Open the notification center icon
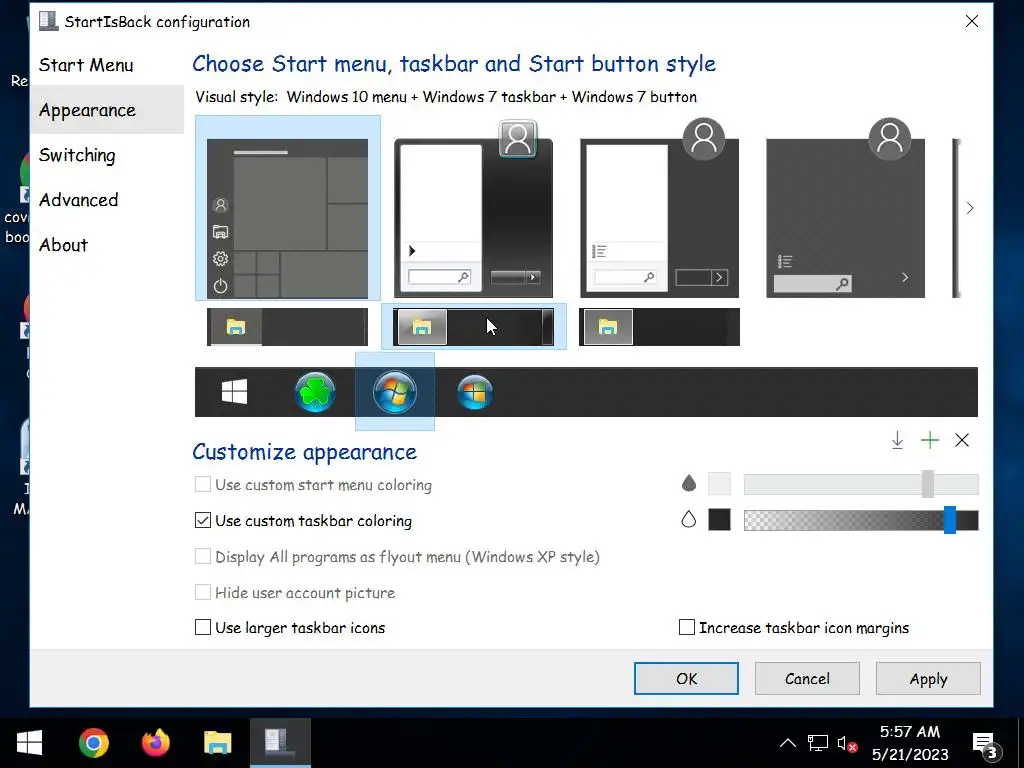Viewport: 1024px width, 768px height. pos(985,744)
